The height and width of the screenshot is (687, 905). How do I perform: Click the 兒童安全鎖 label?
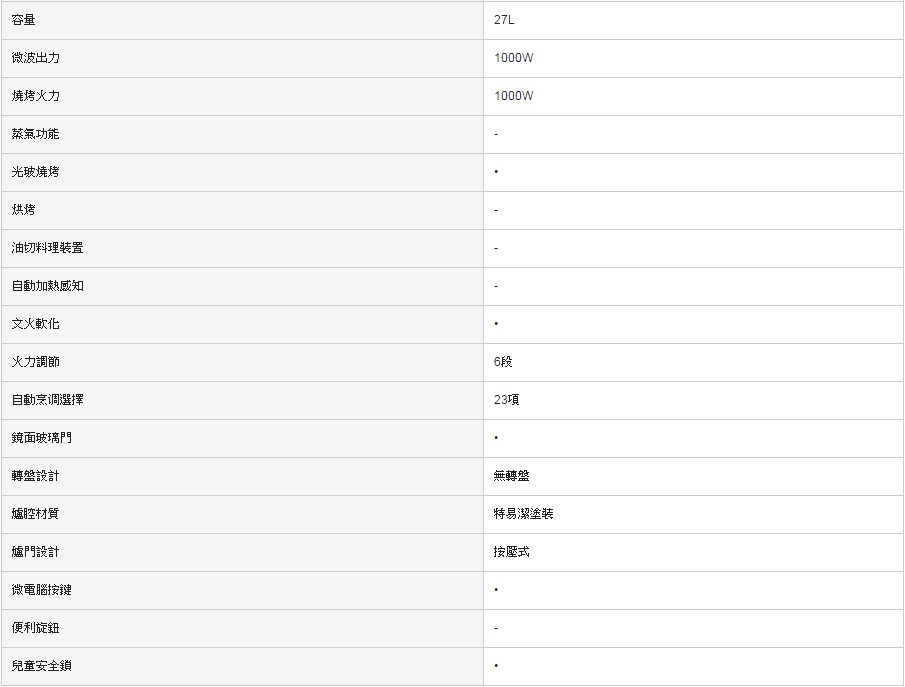click(42, 666)
